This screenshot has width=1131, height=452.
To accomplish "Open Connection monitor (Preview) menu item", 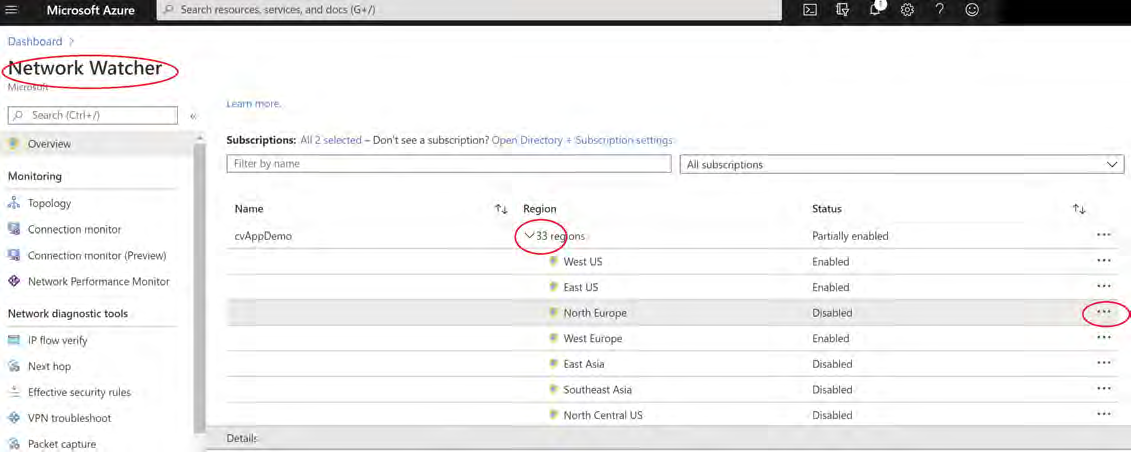I will coord(97,255).
